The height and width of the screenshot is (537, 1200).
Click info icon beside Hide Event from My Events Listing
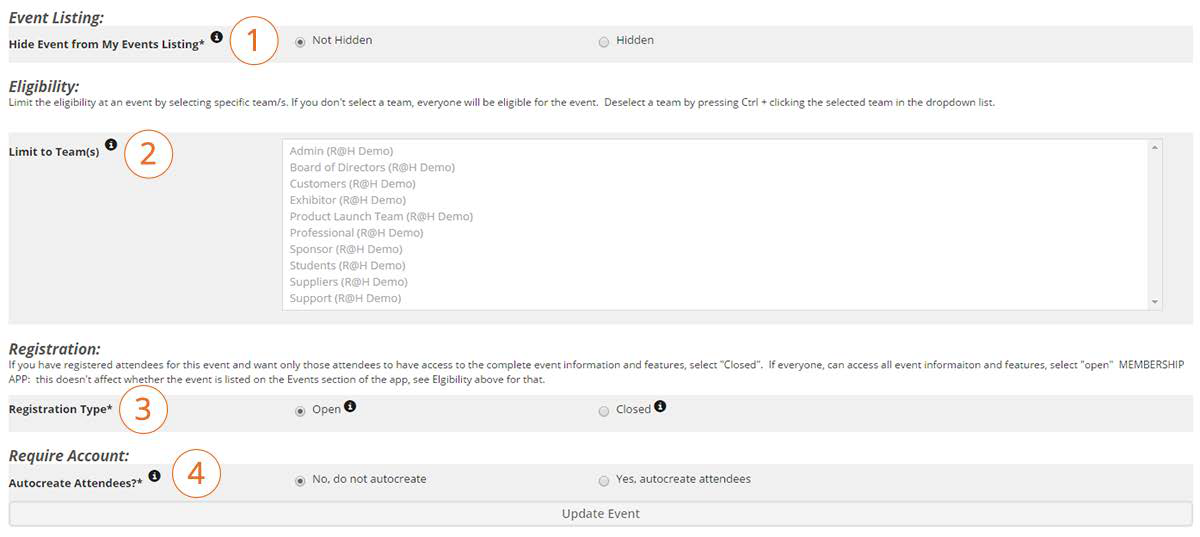click(217, 37)
